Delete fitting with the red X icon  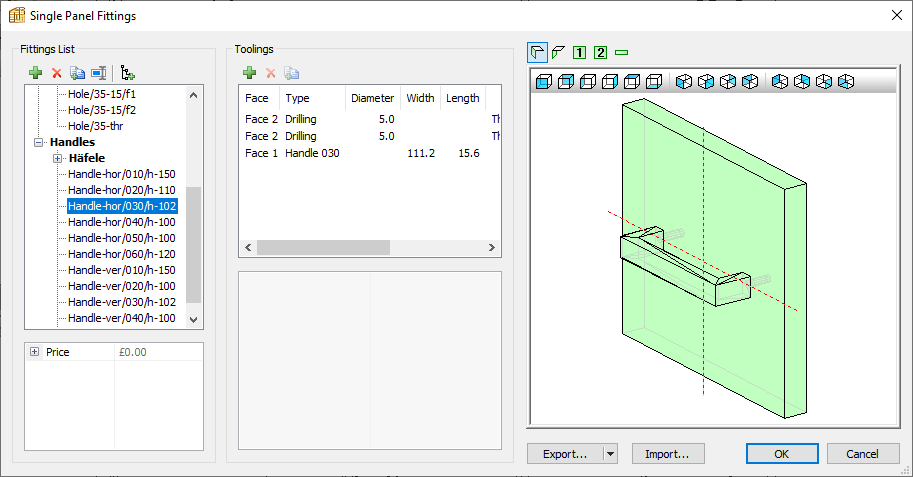click(56, 73)
